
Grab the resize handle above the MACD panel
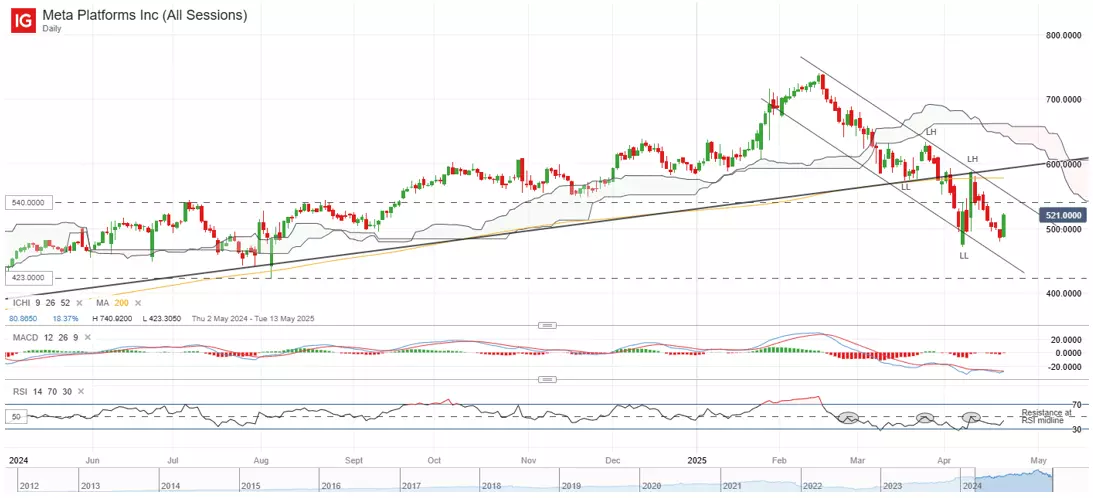tap(548, 325)
